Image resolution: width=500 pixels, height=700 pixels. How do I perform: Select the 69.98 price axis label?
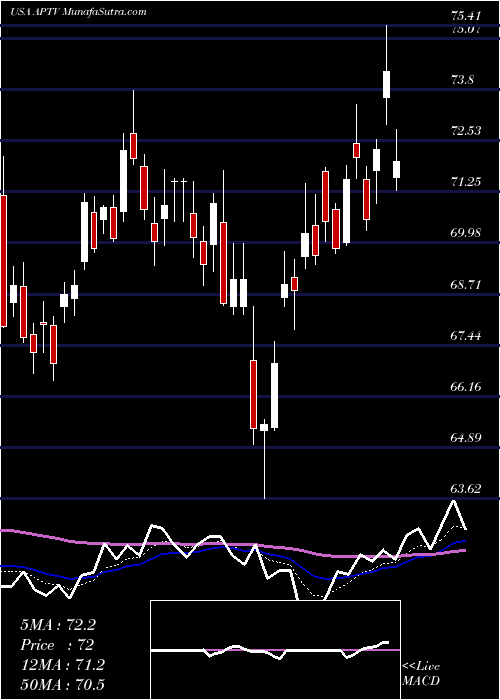click(x=466, y=233)
